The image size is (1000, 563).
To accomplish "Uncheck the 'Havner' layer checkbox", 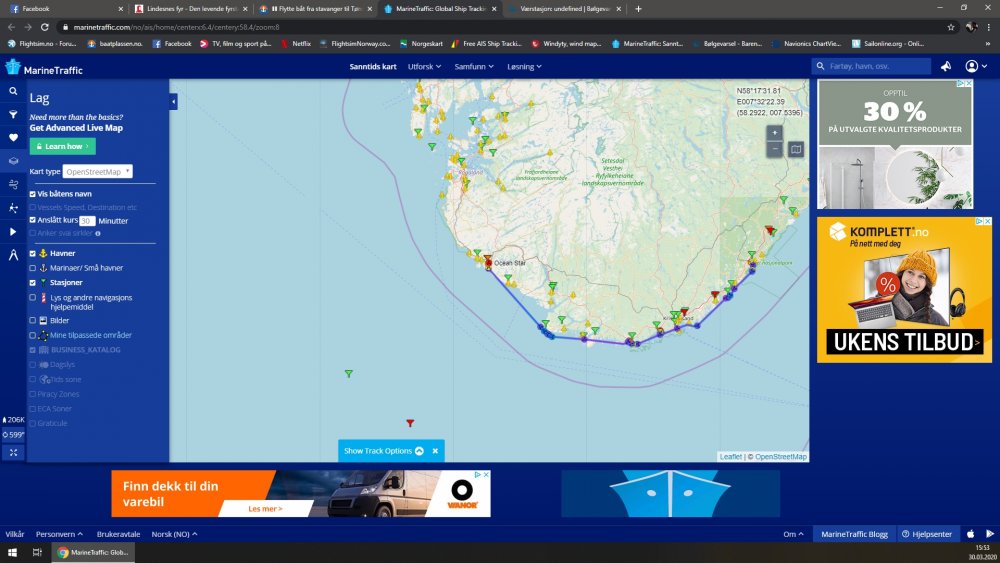I will point(33,253).
